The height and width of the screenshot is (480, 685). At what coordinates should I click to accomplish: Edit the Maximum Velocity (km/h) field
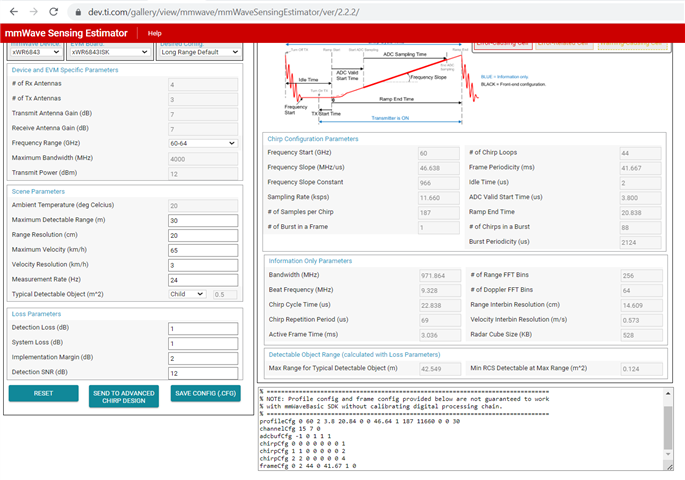(203, 250)
